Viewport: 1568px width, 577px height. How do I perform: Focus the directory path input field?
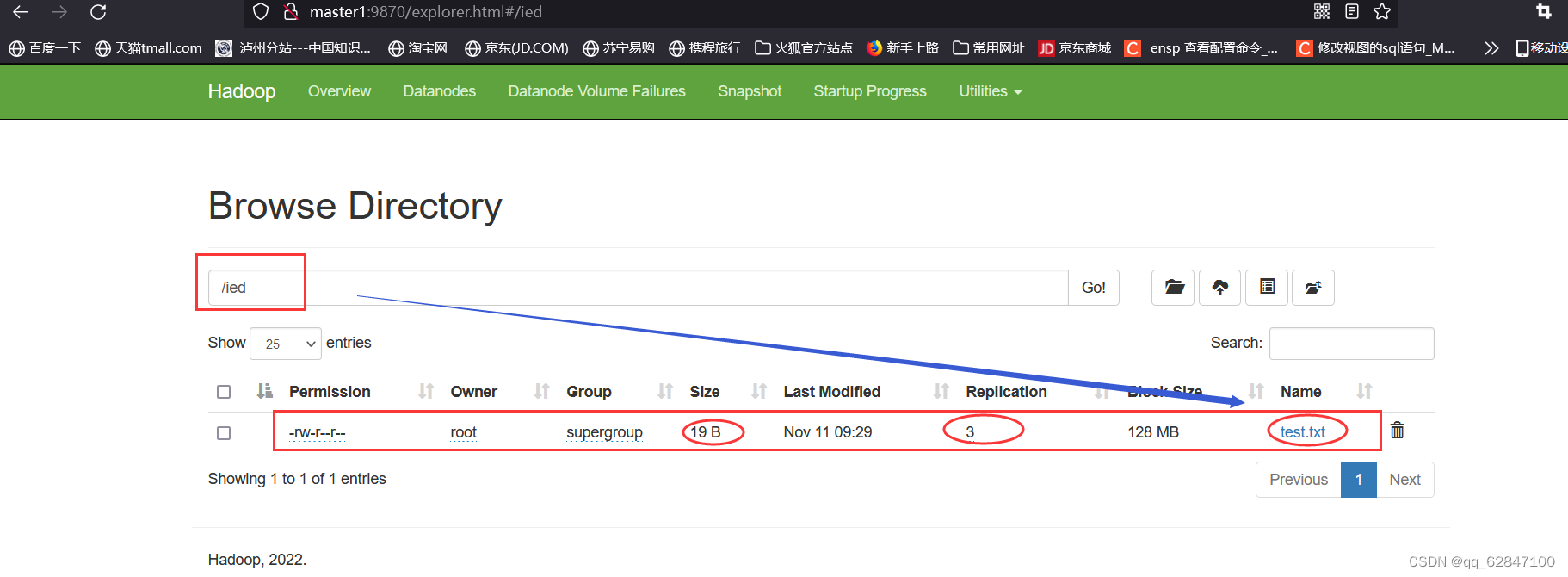638,288
